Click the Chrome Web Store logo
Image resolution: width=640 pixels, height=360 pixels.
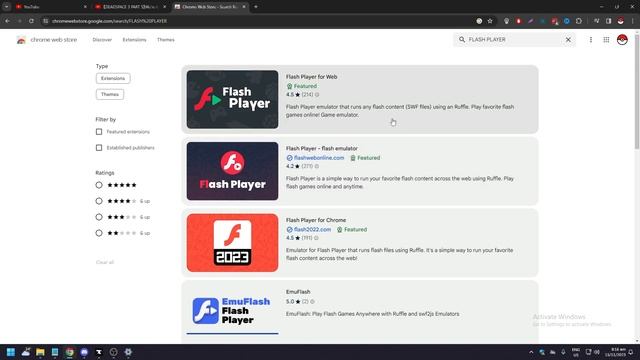click(21, 40)
